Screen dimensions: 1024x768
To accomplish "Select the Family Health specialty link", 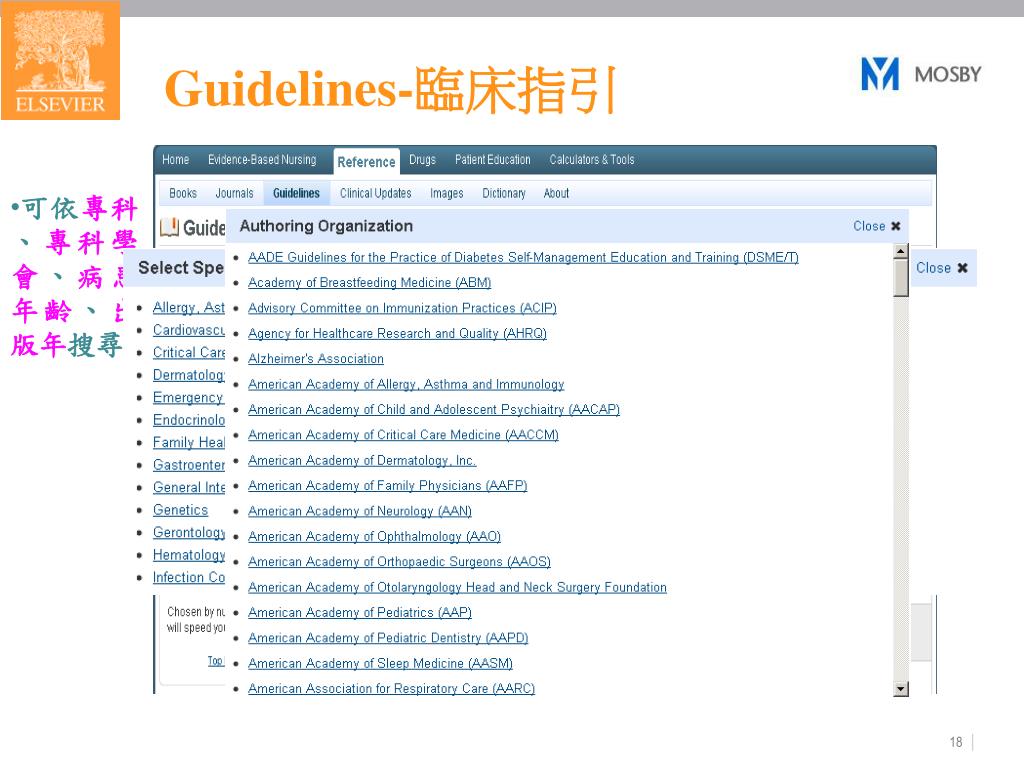I will pyautogui.click(x=189, y=443).
